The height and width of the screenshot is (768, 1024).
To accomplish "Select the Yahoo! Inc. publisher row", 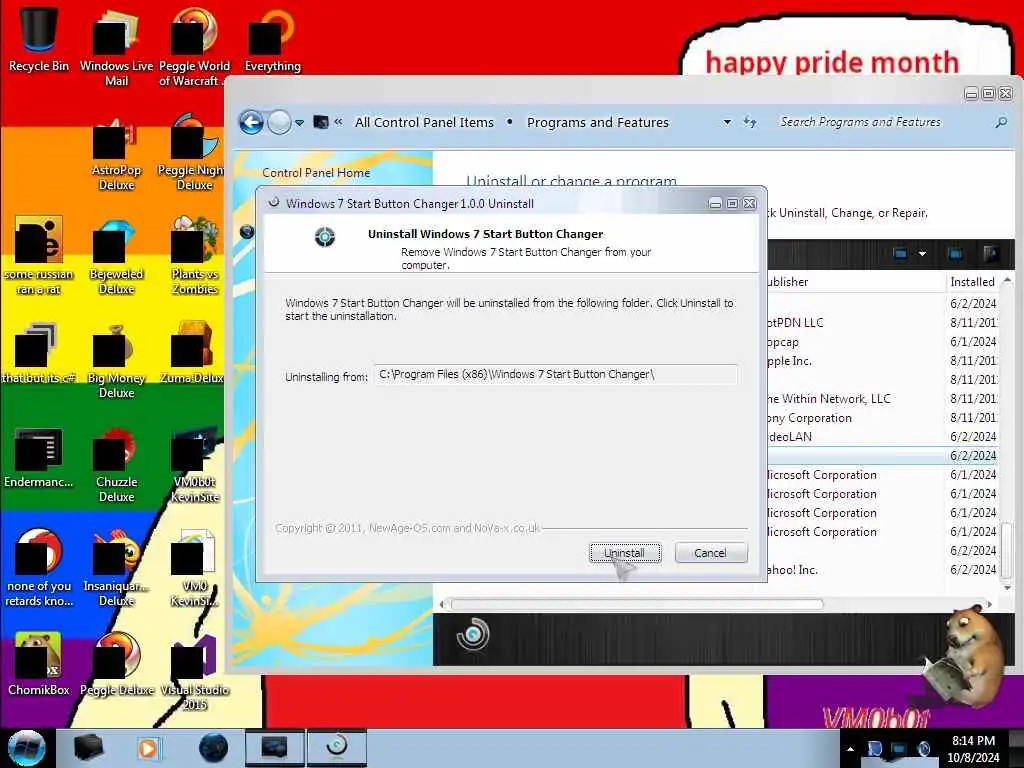I will pyautogui.click(x=883, y=570).
